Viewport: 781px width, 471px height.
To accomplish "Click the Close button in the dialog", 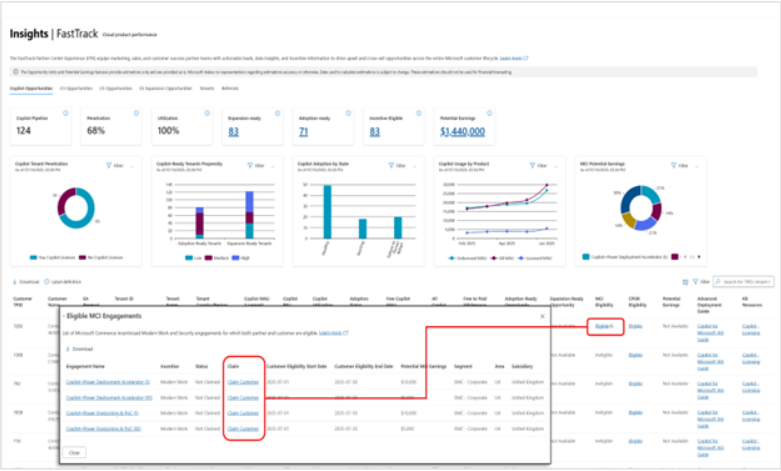I will tap(74, 453).
